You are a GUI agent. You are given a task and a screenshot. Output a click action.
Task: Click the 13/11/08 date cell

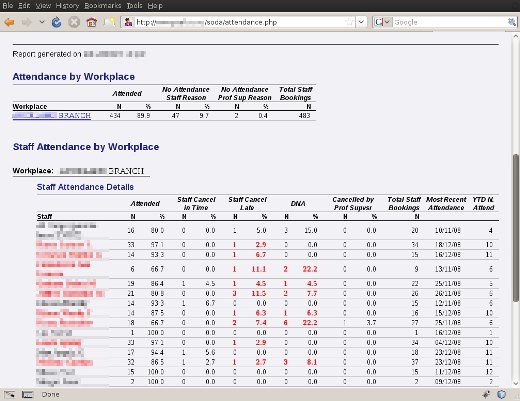coord(448,269)
